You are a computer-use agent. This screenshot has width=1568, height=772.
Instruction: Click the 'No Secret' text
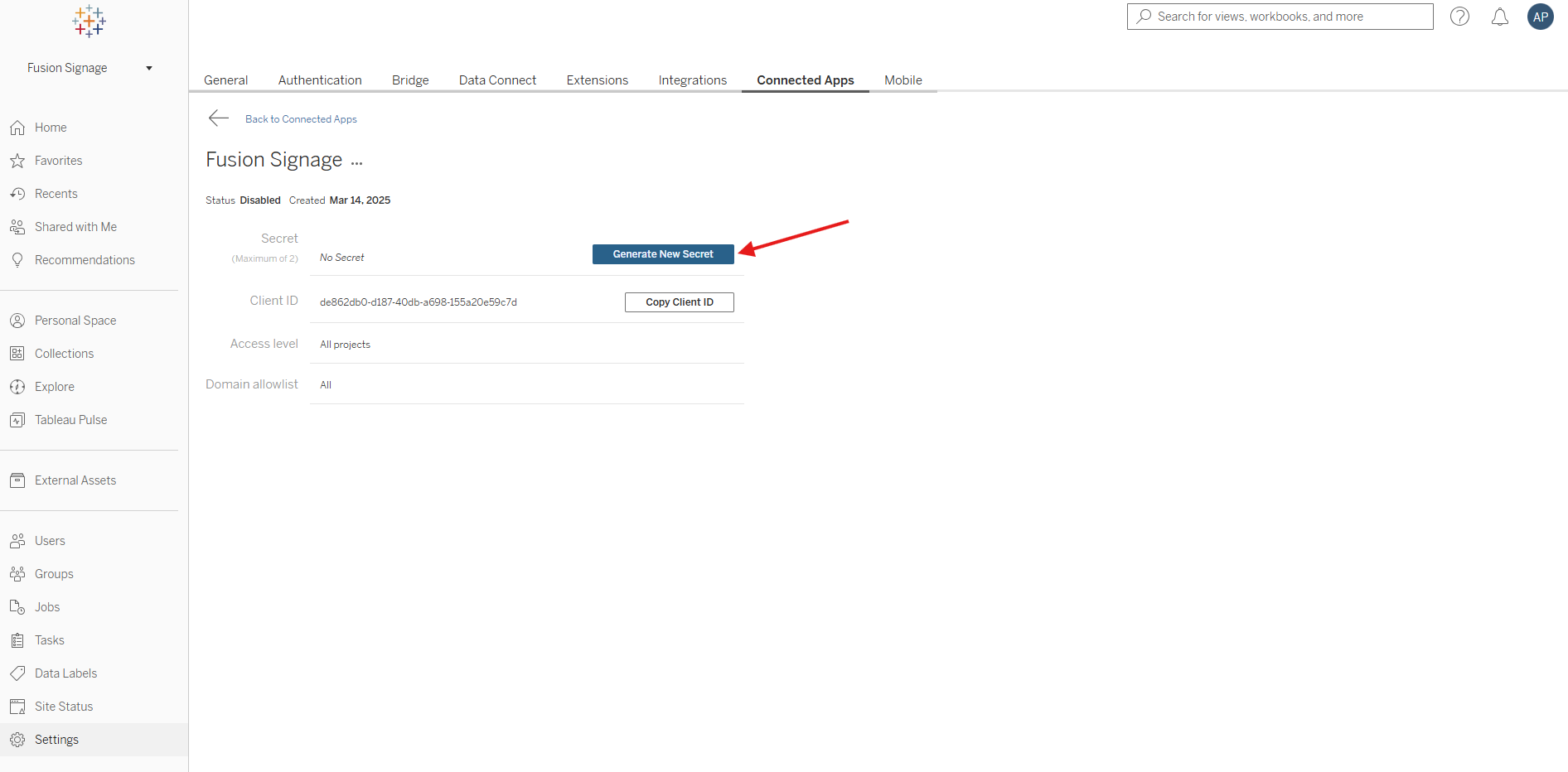point(342,258)
